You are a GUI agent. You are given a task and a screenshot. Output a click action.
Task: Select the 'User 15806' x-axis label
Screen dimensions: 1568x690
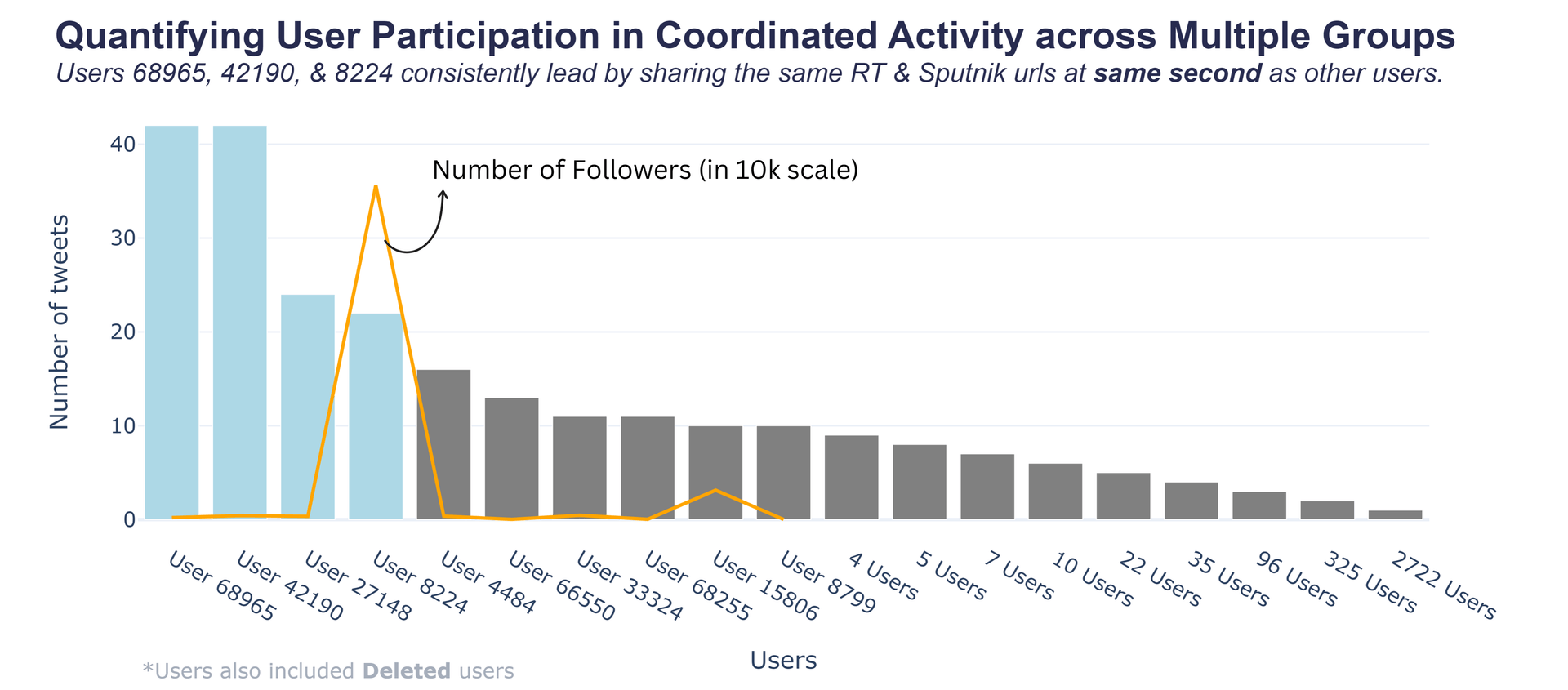(764, 586)
